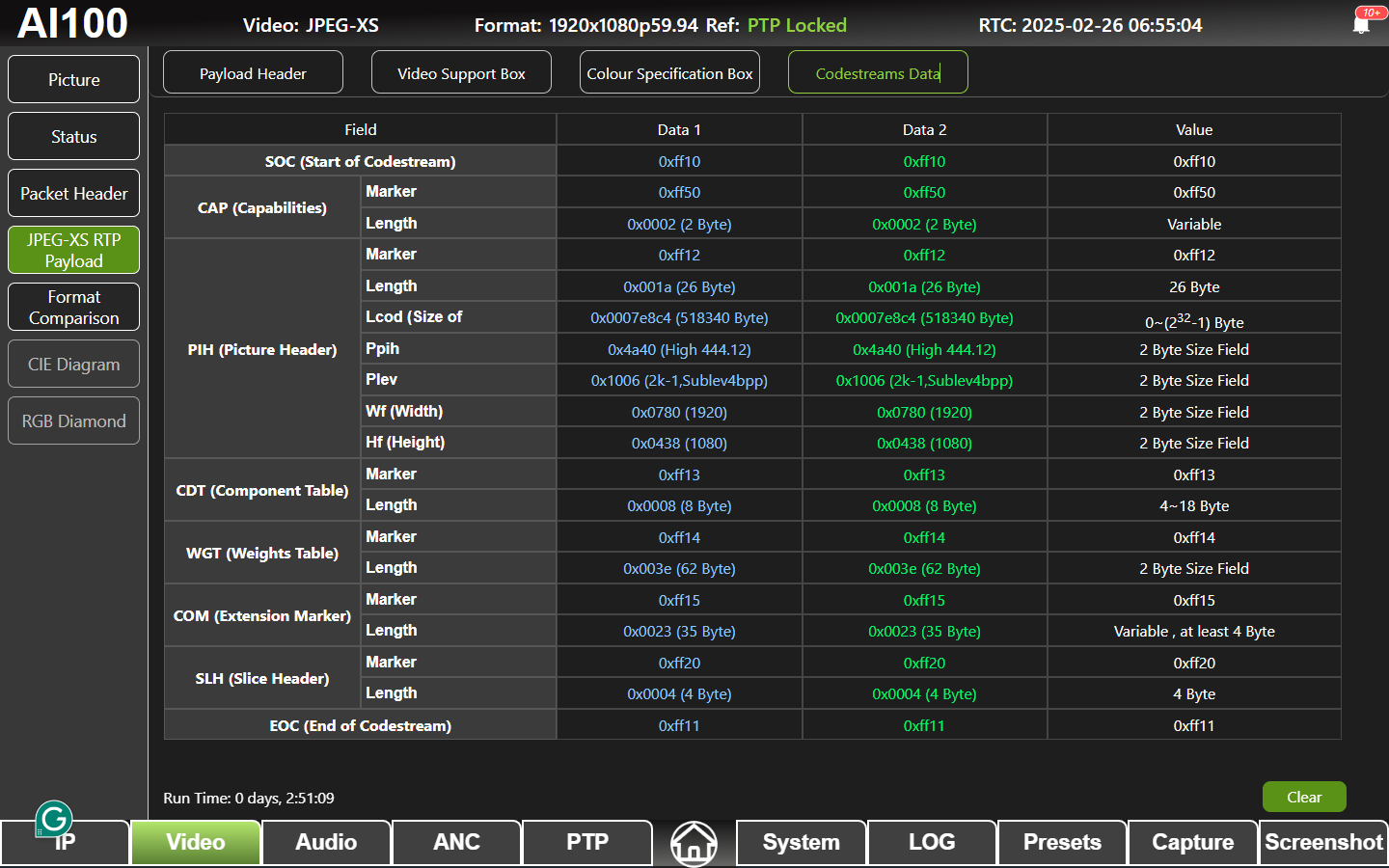Viewport: 1389px width, 868px height.
Task: Show the Packet Header page
Action: [x=74, y=194]
